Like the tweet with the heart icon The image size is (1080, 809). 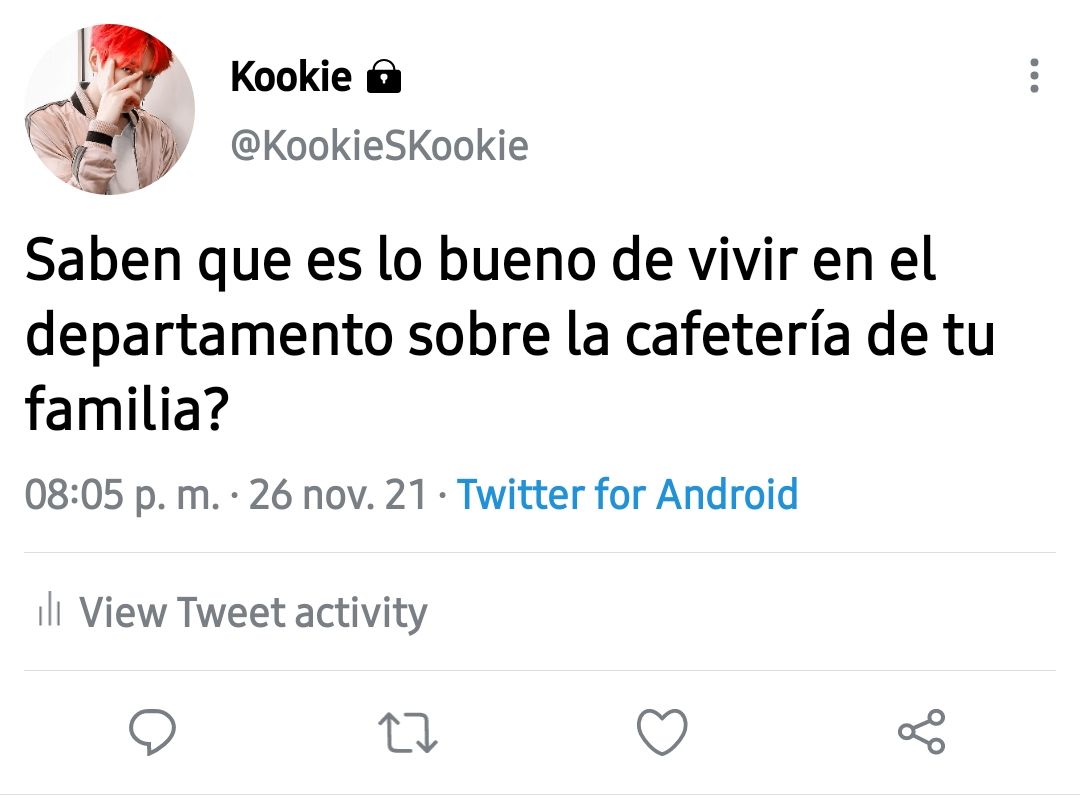[662, 732]
